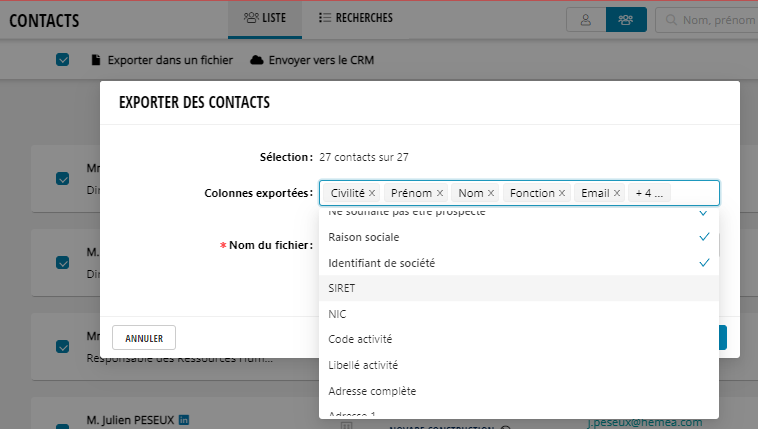Click the M. Julien PESEUX name
The image size is (758, 429).
coord(131,420)
